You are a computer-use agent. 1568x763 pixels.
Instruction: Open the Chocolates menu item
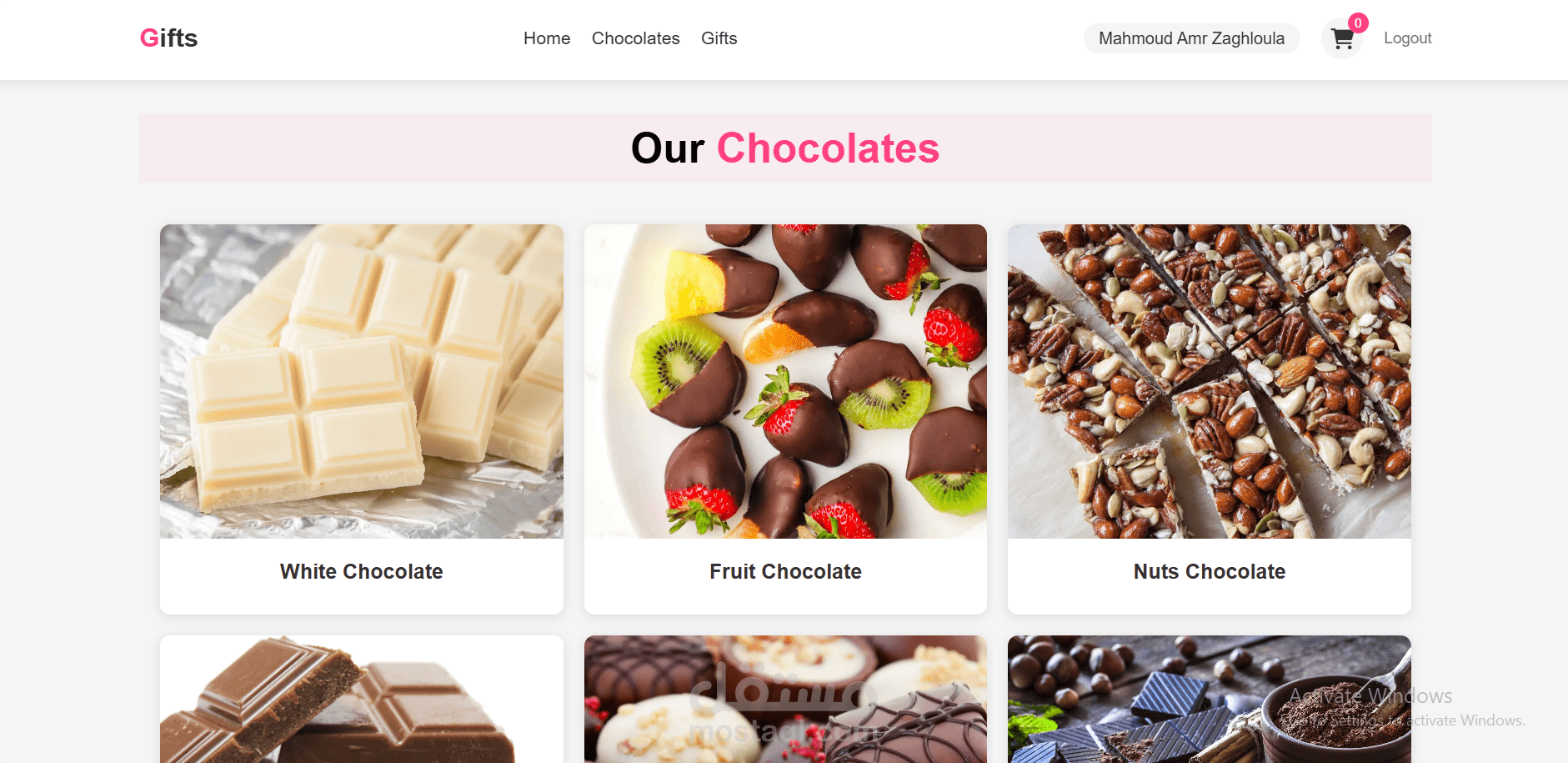(x=636, y=38)
